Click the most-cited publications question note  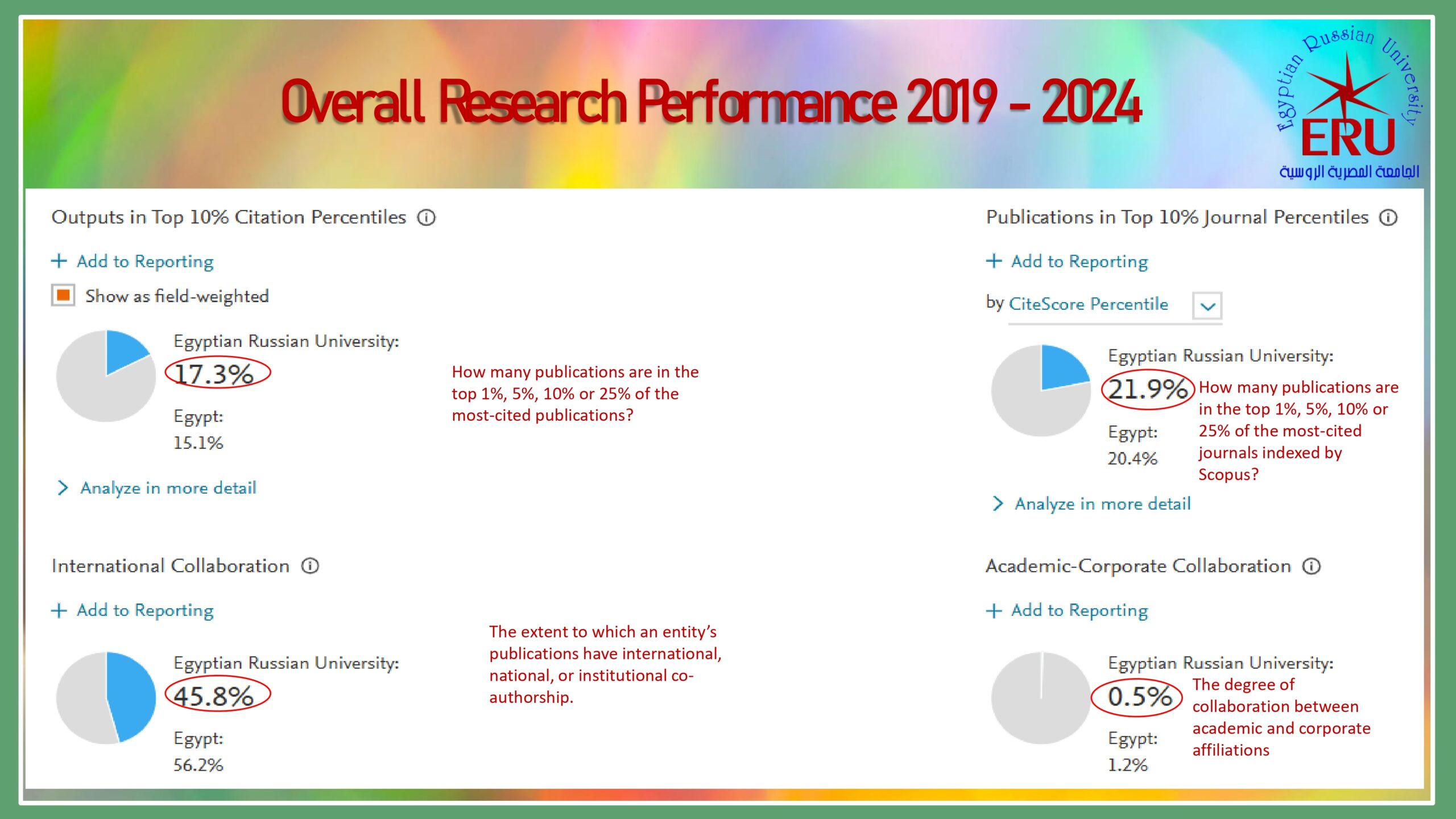tap(575, 394)
